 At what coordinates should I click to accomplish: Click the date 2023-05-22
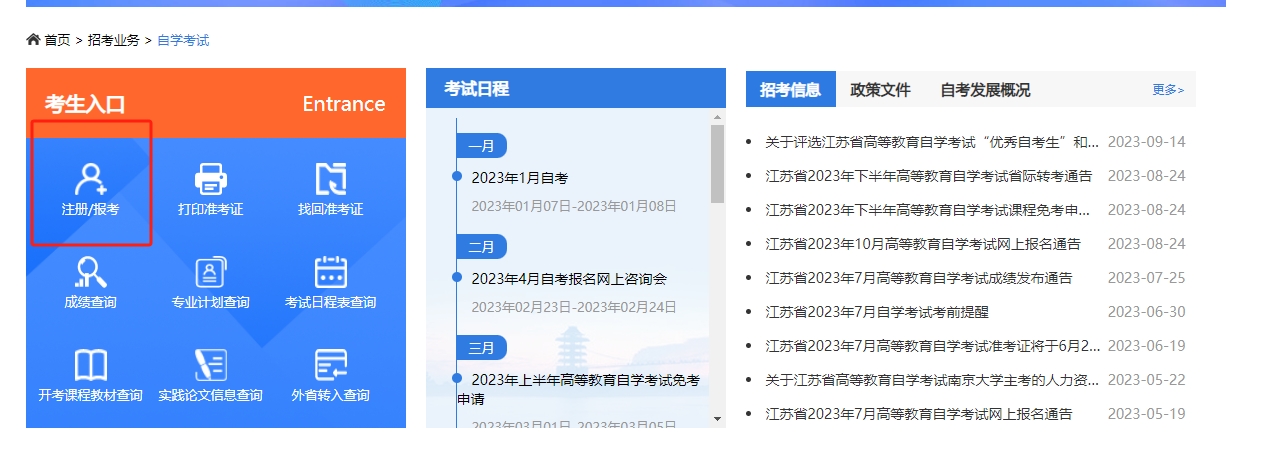[1146, 380]
